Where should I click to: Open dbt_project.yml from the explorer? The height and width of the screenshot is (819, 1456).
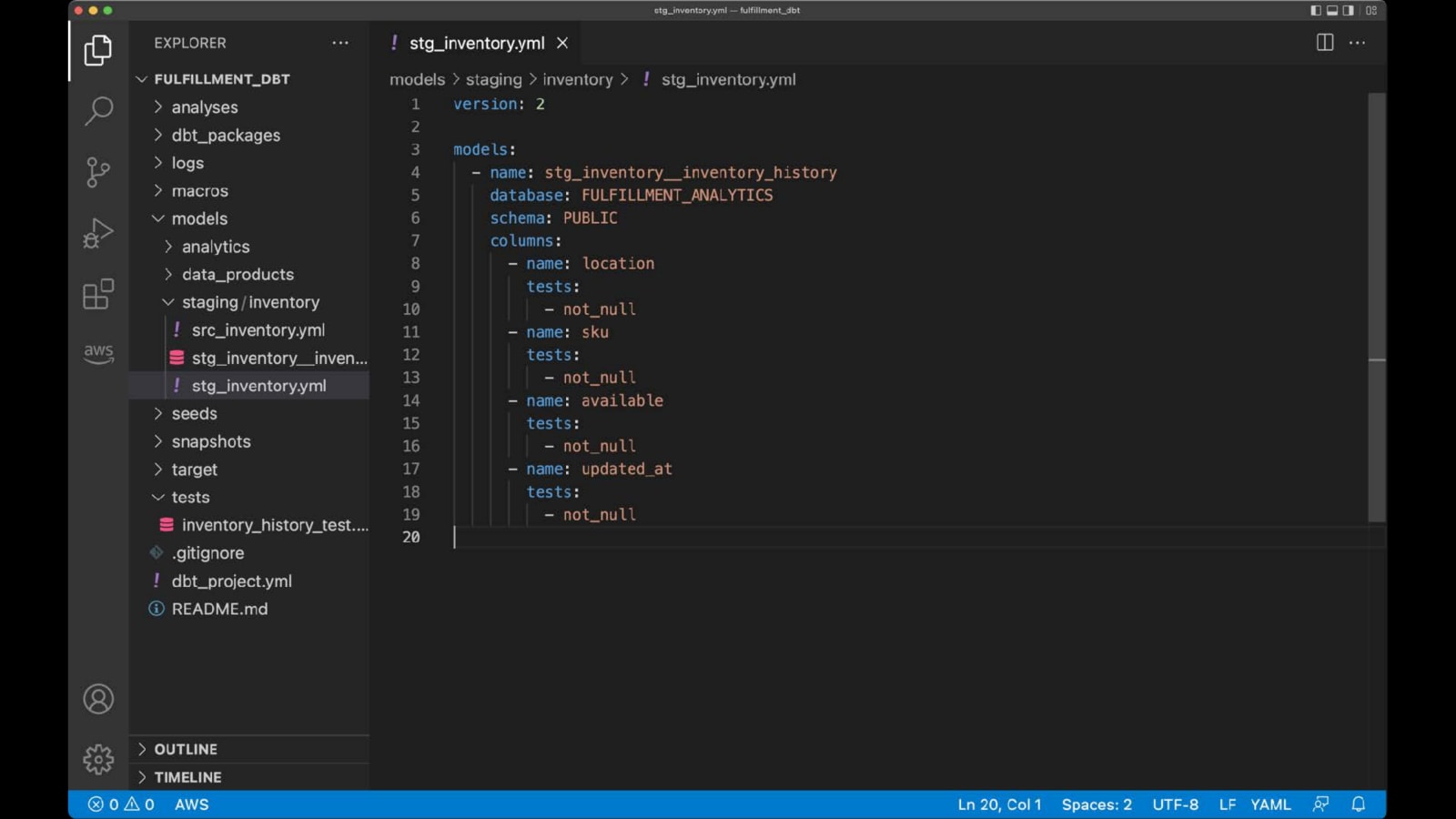click(231, 581)
